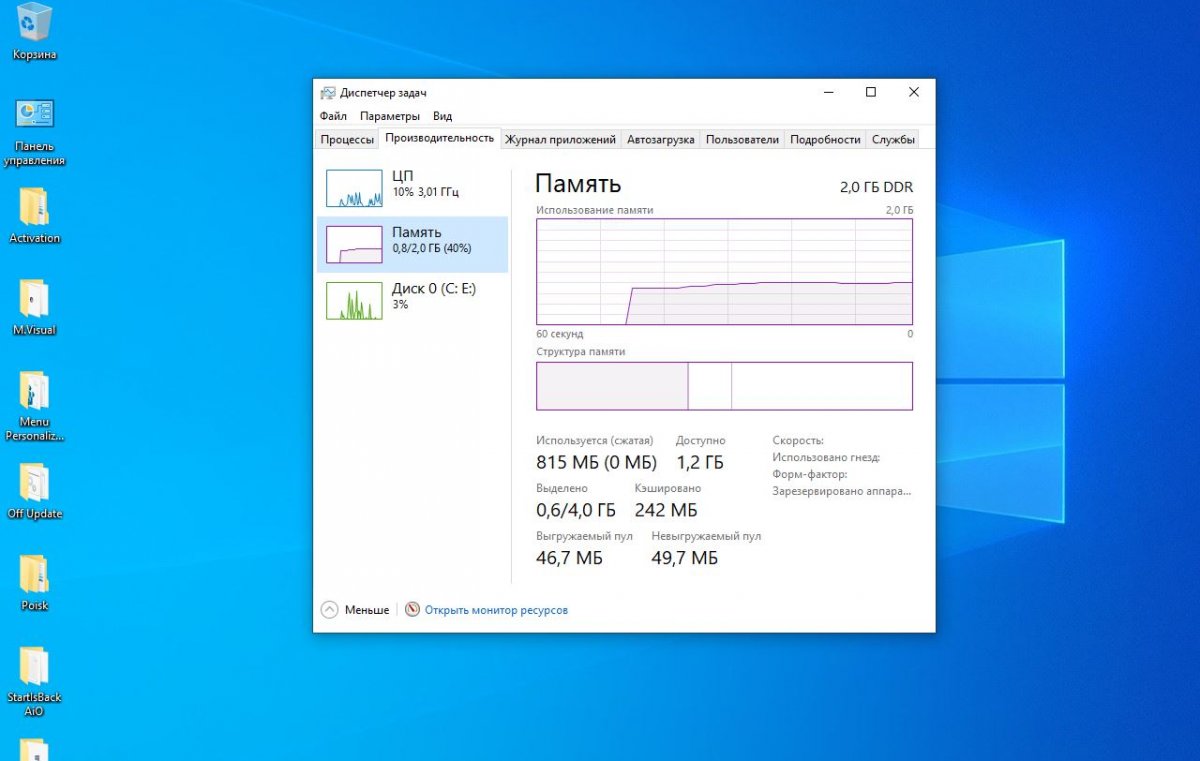The width and height of the screenshot is (1200, 761).
Task: Switch to the Службы tab
Action: tap(893, 140)
